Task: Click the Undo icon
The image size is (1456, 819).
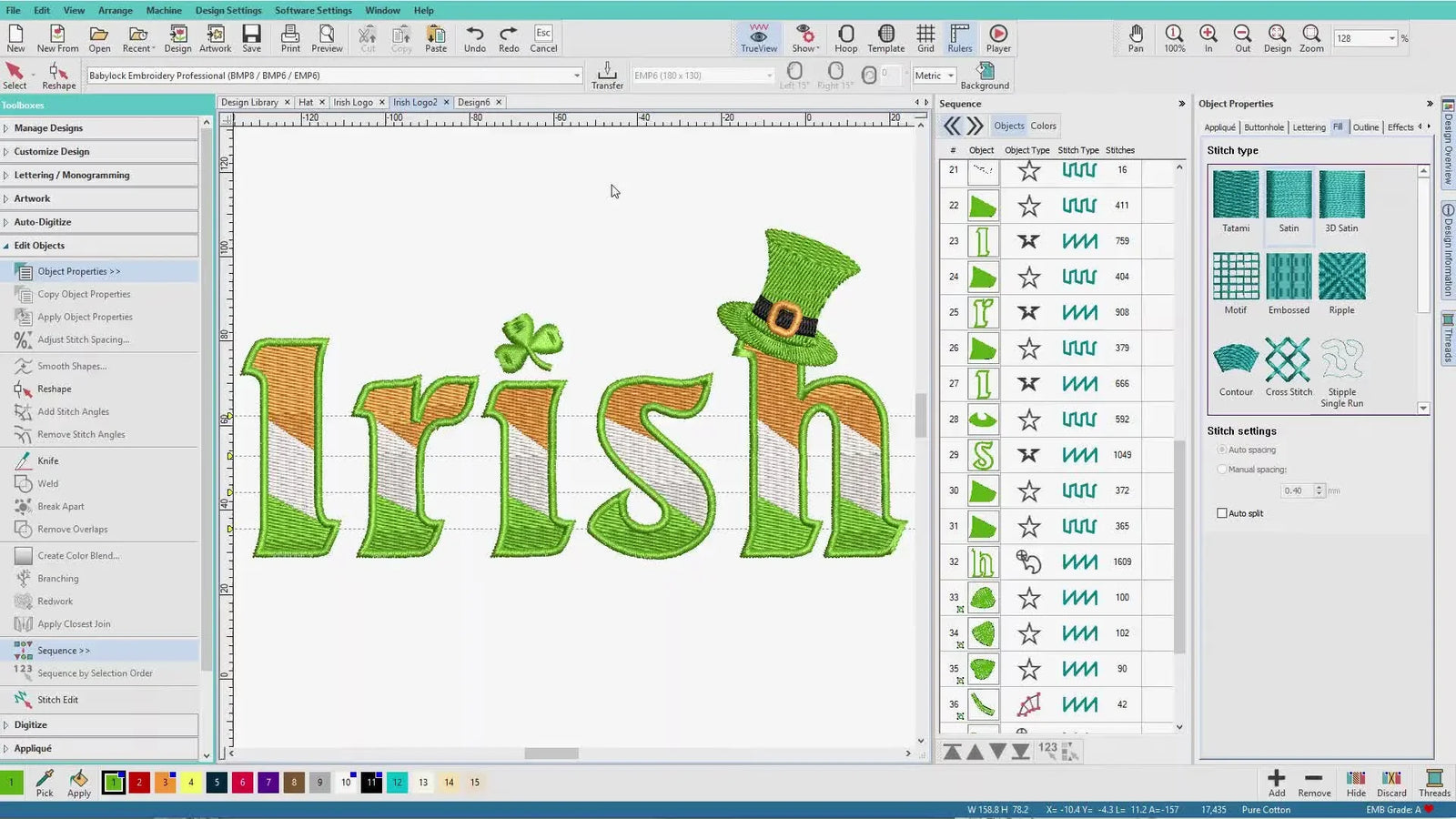Action: click(x=474, y=38)
